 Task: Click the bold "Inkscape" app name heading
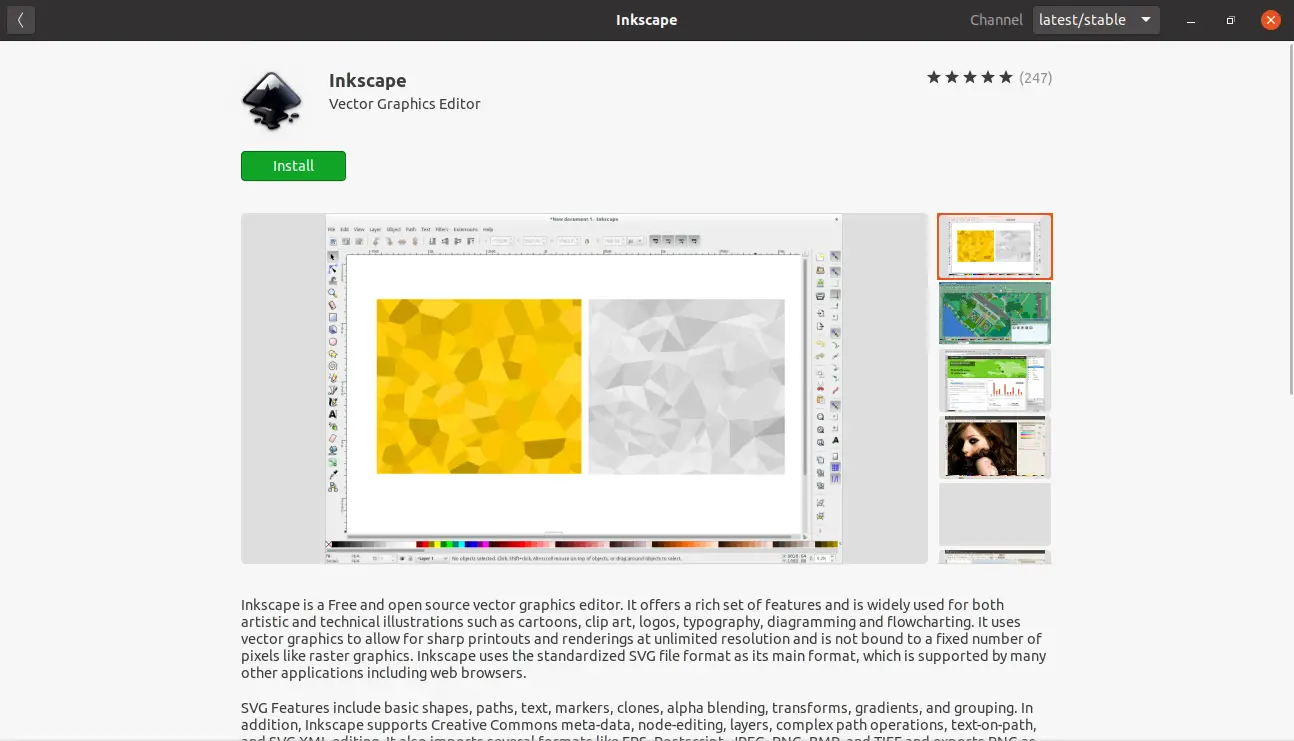(368, 81)
